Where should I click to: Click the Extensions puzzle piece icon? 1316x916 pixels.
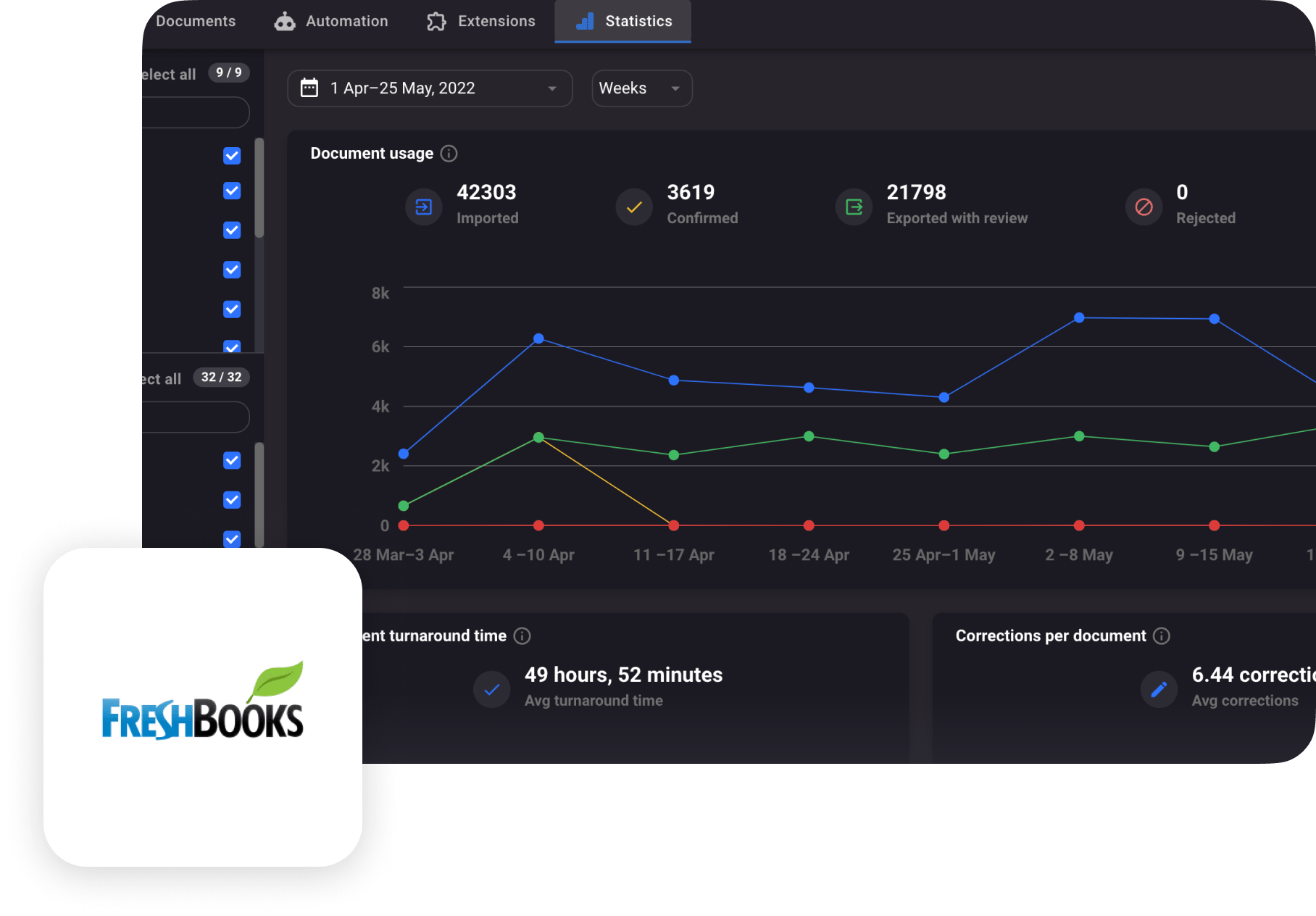[436, 22]
